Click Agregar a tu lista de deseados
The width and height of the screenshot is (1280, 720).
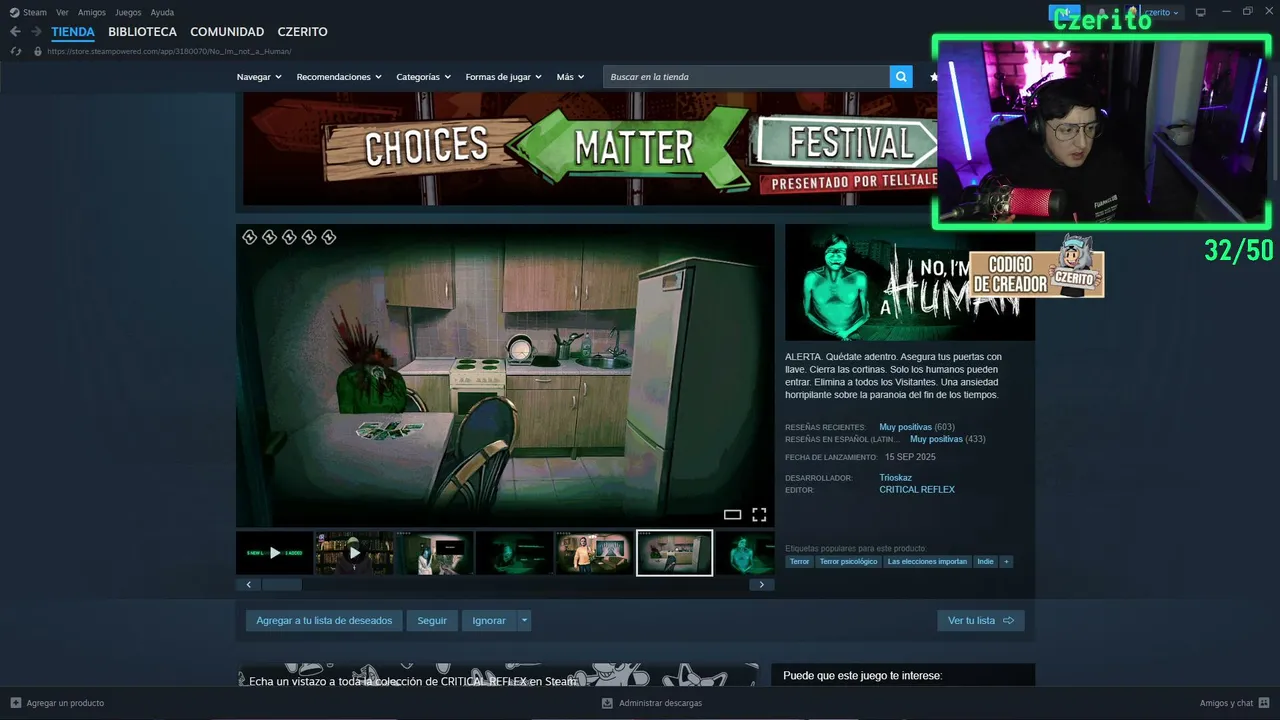point(324,621)
